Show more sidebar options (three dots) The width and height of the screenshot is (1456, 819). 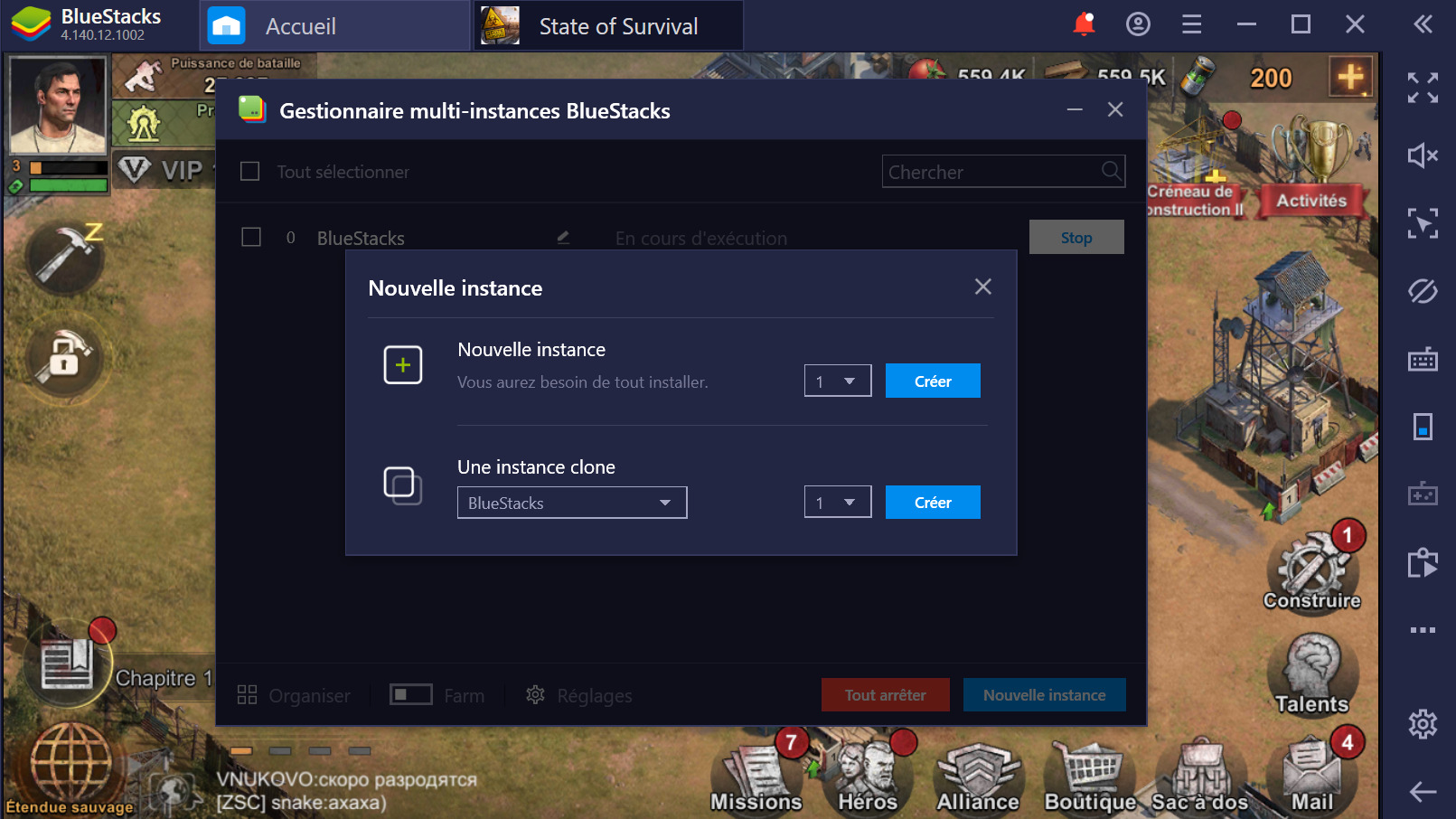click(1423, 630)
